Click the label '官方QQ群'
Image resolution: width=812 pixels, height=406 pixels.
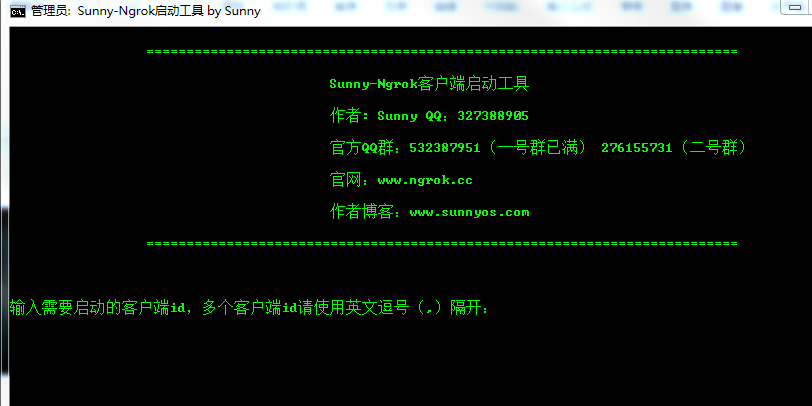pyautogui.click(x=361, y=148)
